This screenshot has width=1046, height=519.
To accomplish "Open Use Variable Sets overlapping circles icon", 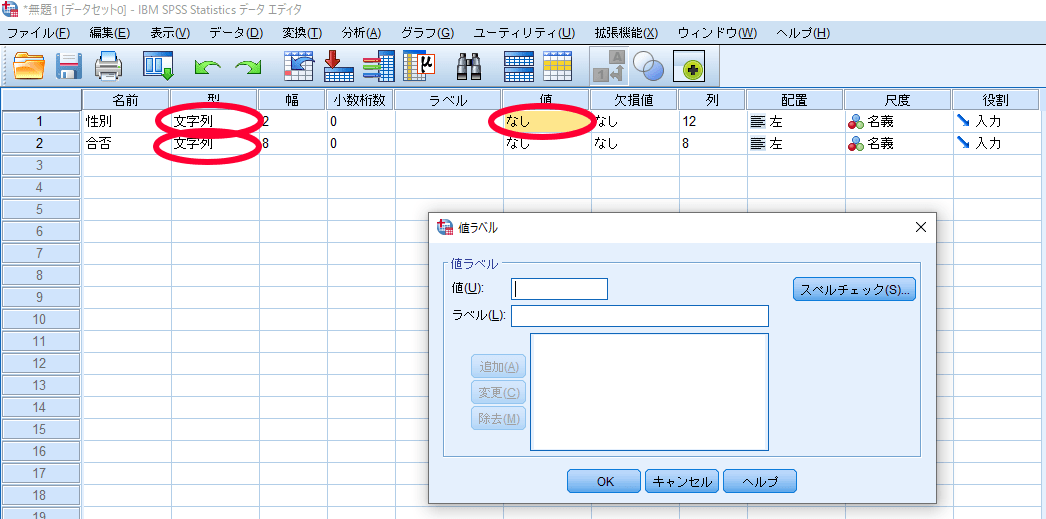I will [x=648, y=66].
